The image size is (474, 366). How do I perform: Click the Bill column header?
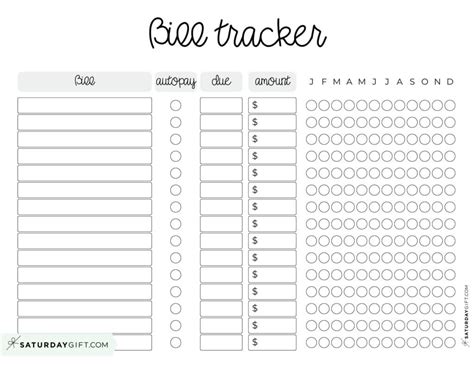click(x=84, y=81)
